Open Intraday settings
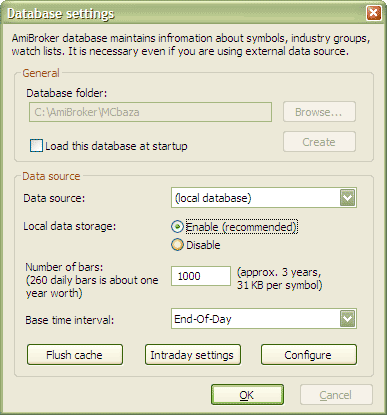The height and width of the screenshot is (415, 387). pos(192,355)
